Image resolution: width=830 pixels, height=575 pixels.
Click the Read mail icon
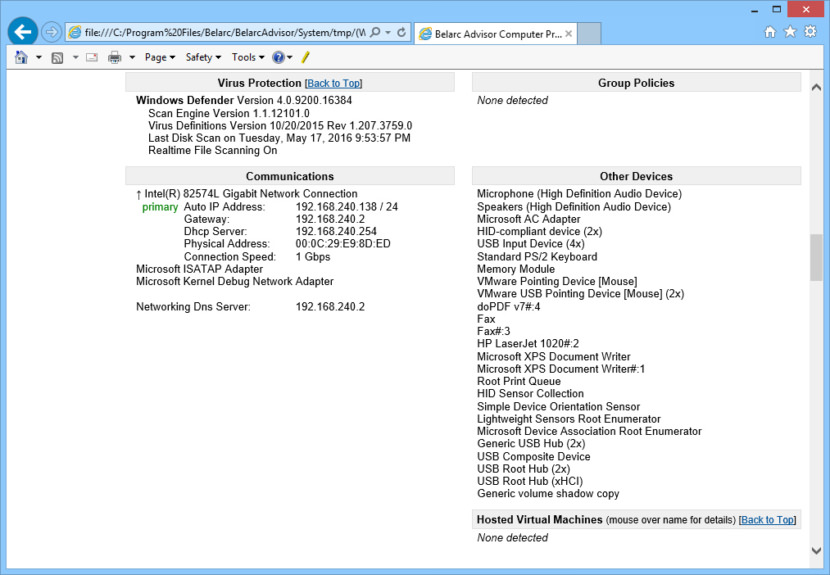[92, 57]
